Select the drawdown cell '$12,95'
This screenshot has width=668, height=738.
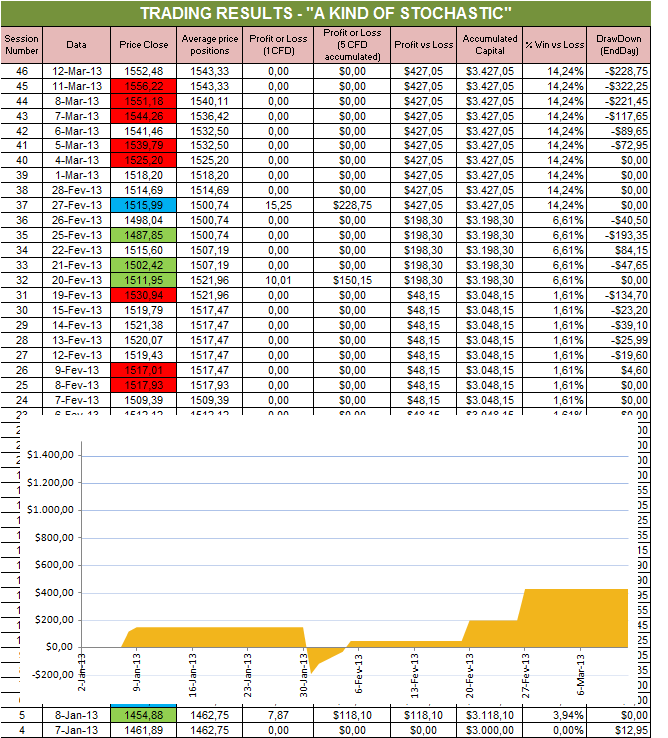click(x=619, y=730)
